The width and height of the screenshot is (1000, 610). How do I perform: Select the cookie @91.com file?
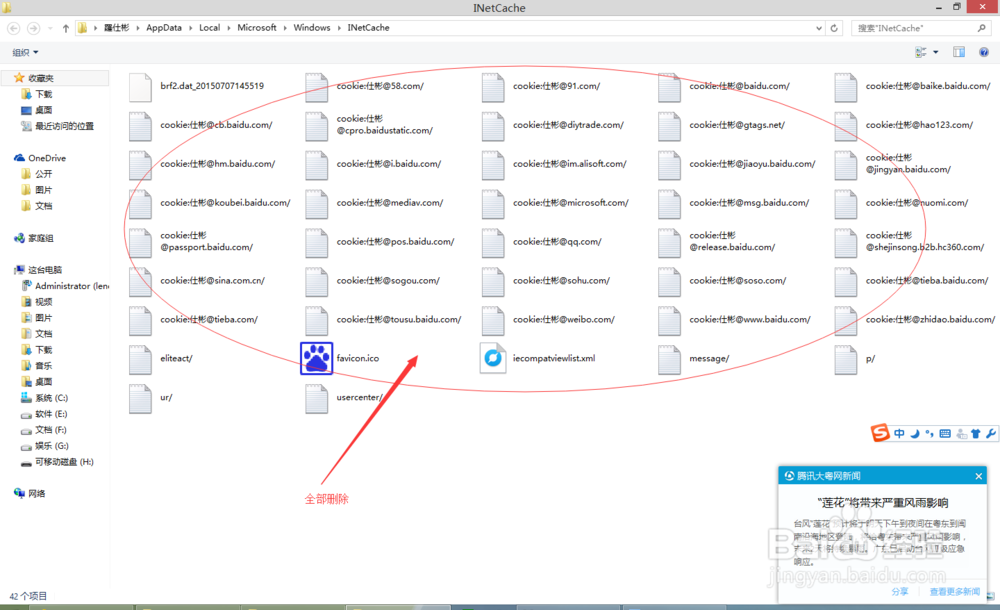pyautogui.click(x=541, y=87)
